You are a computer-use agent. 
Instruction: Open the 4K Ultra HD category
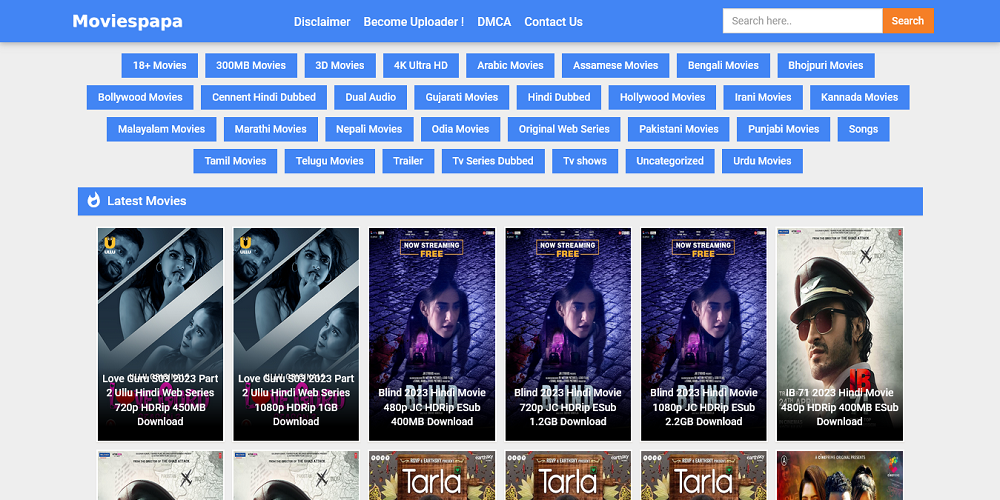(421, 65)
